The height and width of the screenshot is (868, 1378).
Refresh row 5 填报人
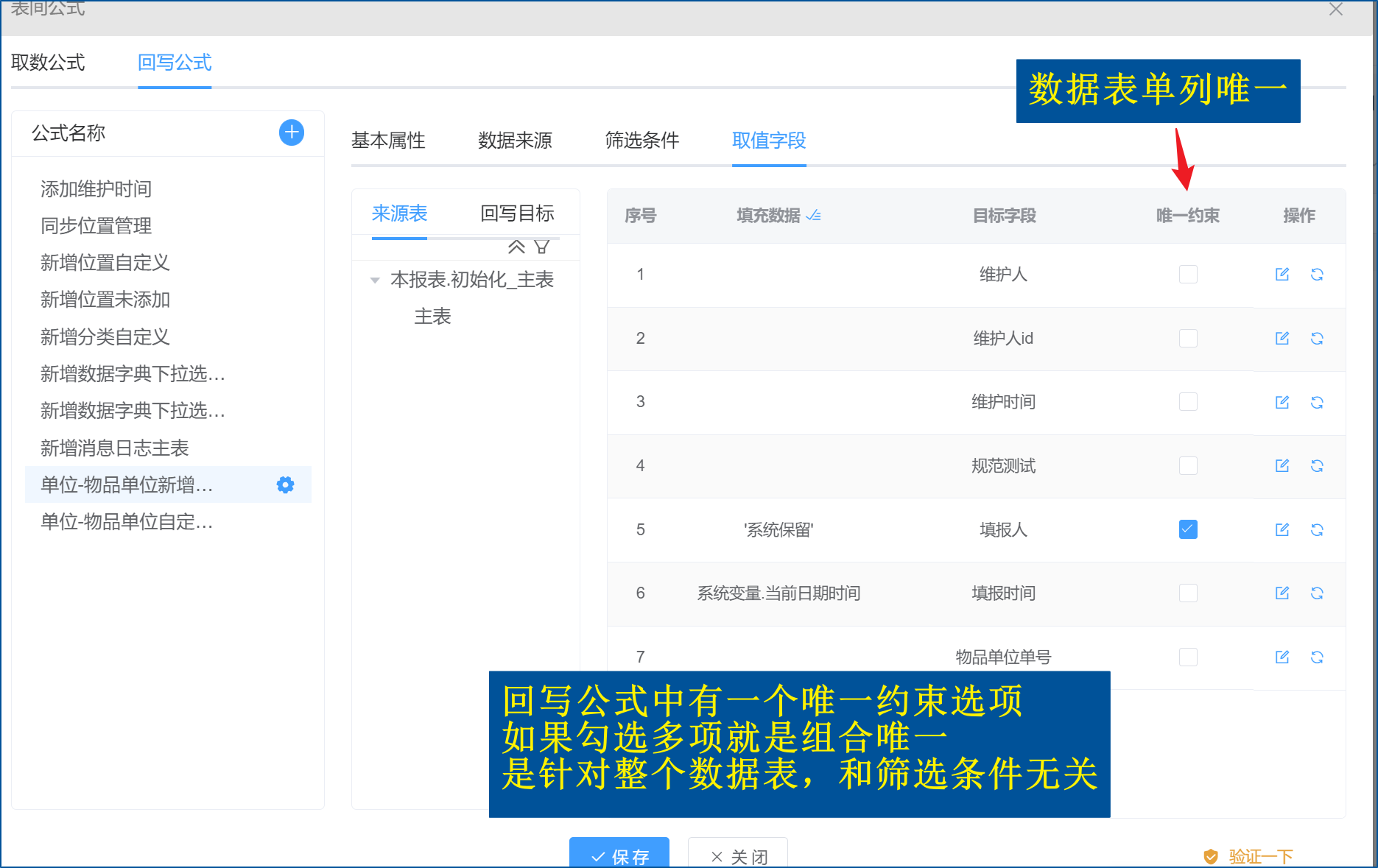[x=1317, y=529]
